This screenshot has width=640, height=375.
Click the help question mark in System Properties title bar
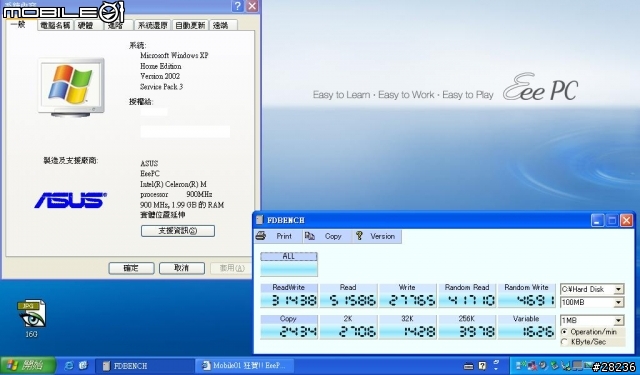[x=238, y=6]
